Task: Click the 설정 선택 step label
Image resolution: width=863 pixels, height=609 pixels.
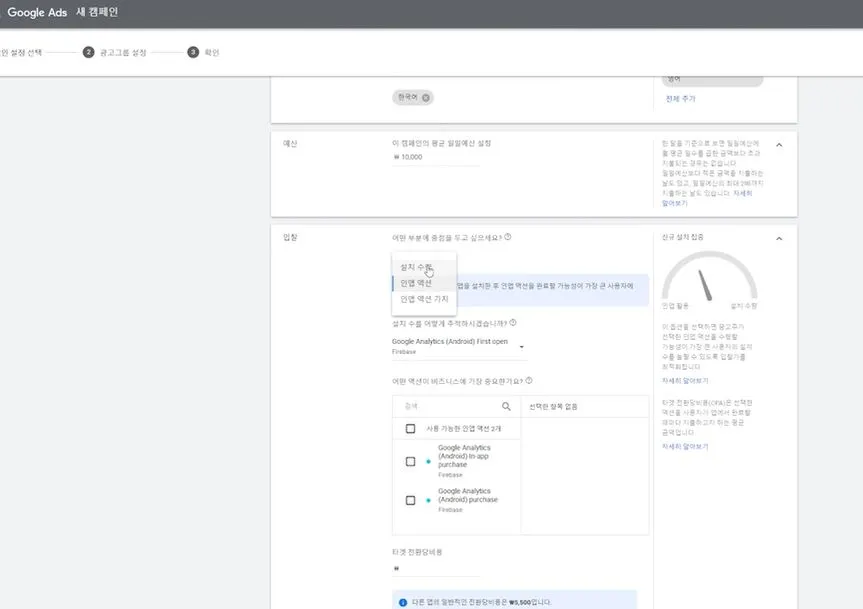Action: click(20, 53)
